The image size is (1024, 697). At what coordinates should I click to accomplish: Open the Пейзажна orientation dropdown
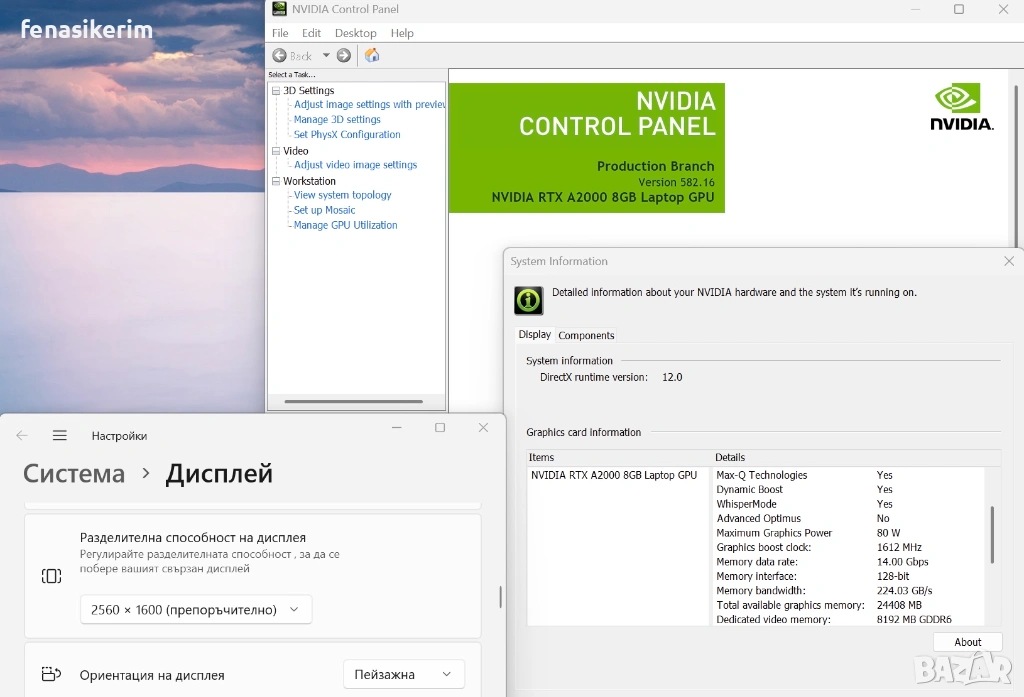coord(404,674)
